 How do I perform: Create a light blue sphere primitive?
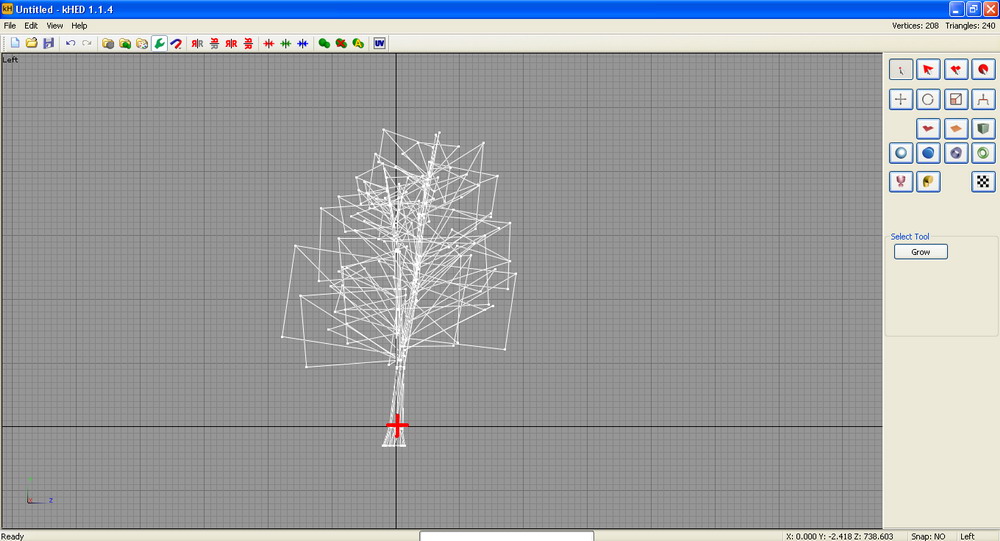click(901, 153)
